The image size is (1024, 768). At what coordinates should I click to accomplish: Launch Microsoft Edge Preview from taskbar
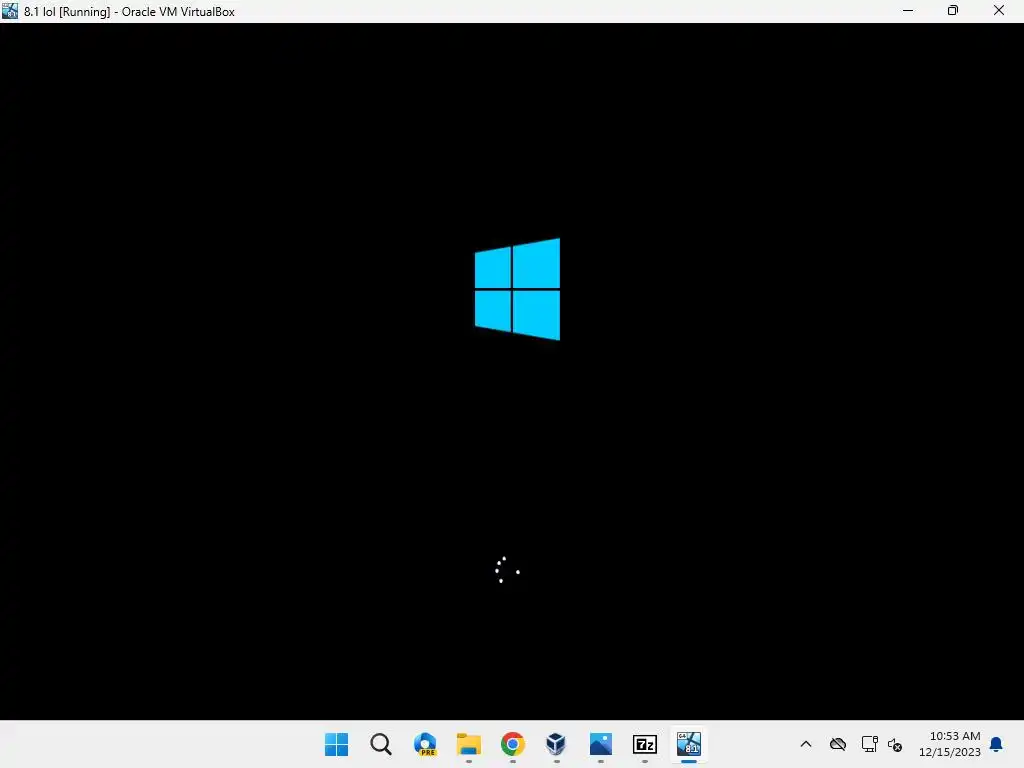(x=424, y=744)
